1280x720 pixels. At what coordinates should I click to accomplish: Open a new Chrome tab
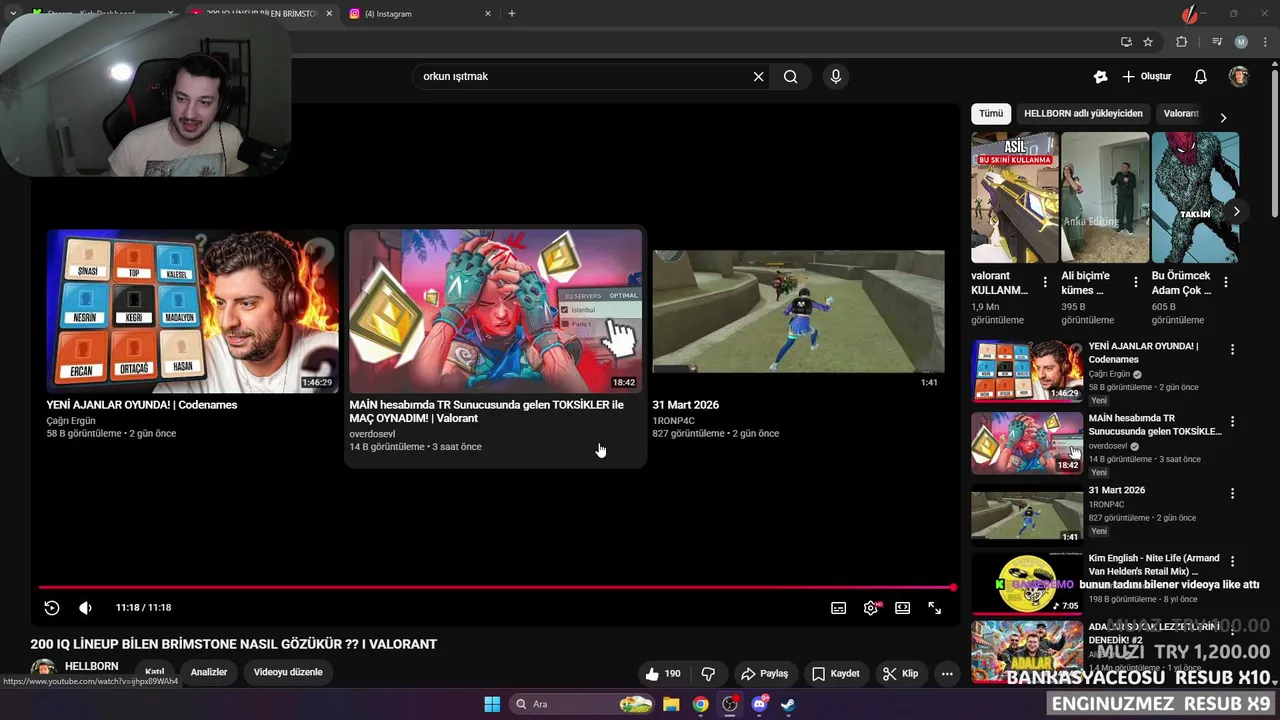tap(512, 14)
